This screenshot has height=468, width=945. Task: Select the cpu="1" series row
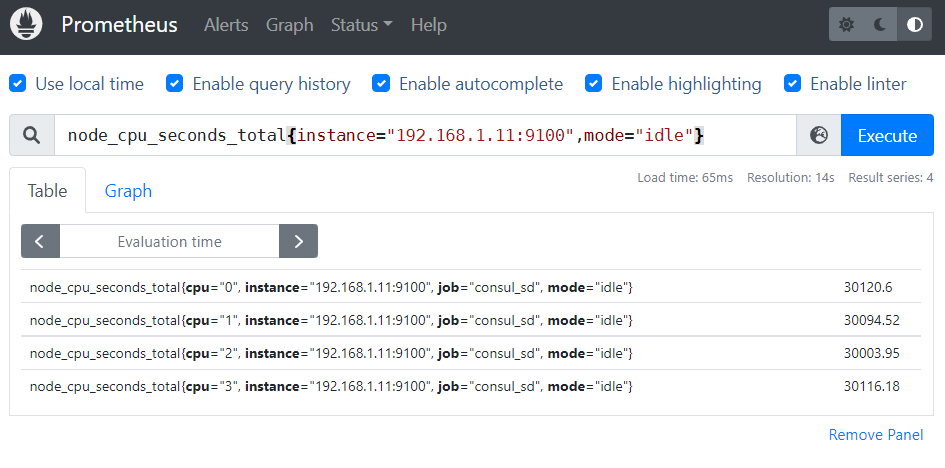(x=471, y=319)
